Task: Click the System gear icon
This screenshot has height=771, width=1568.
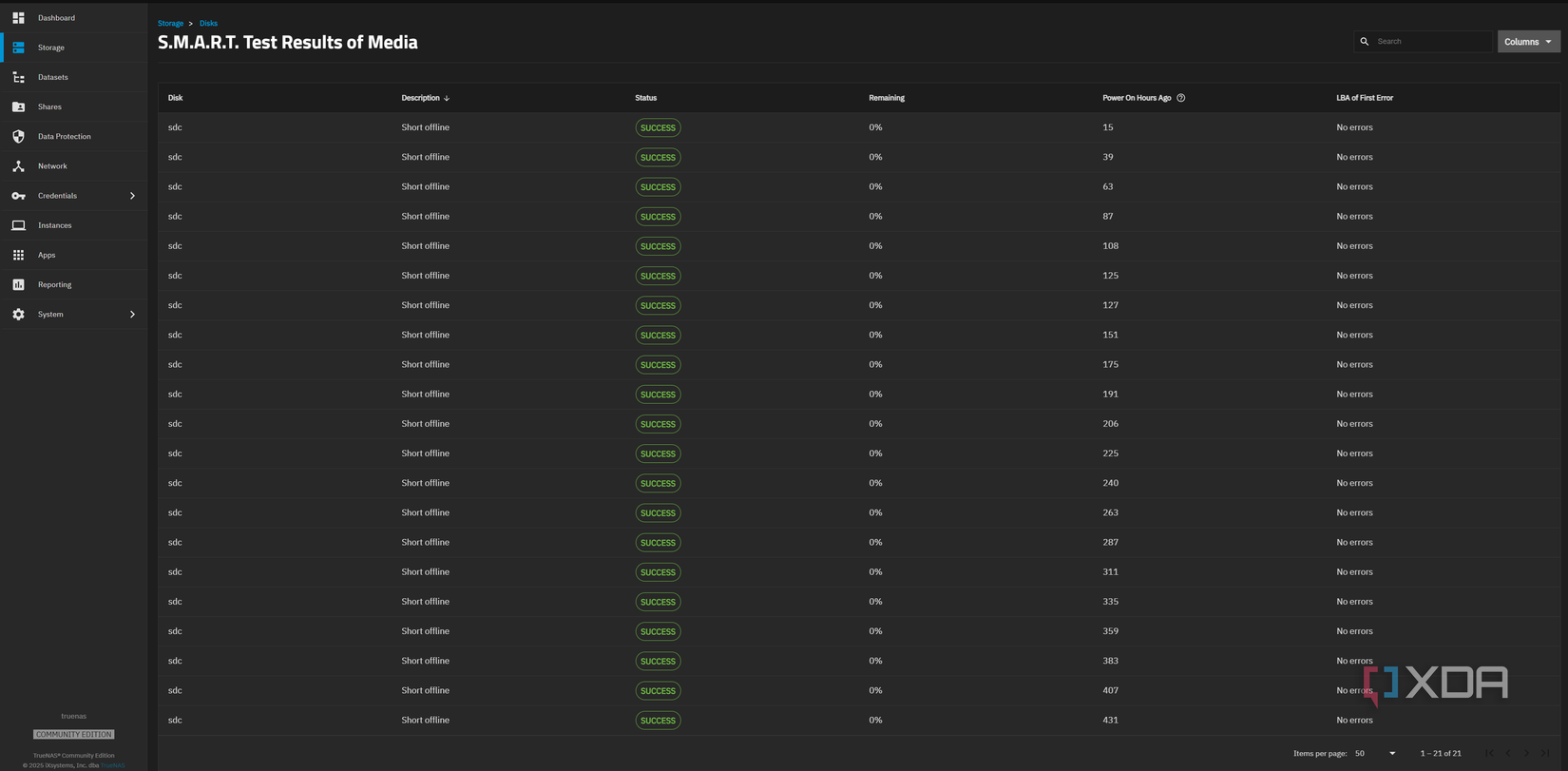Action: pos(18,315)
